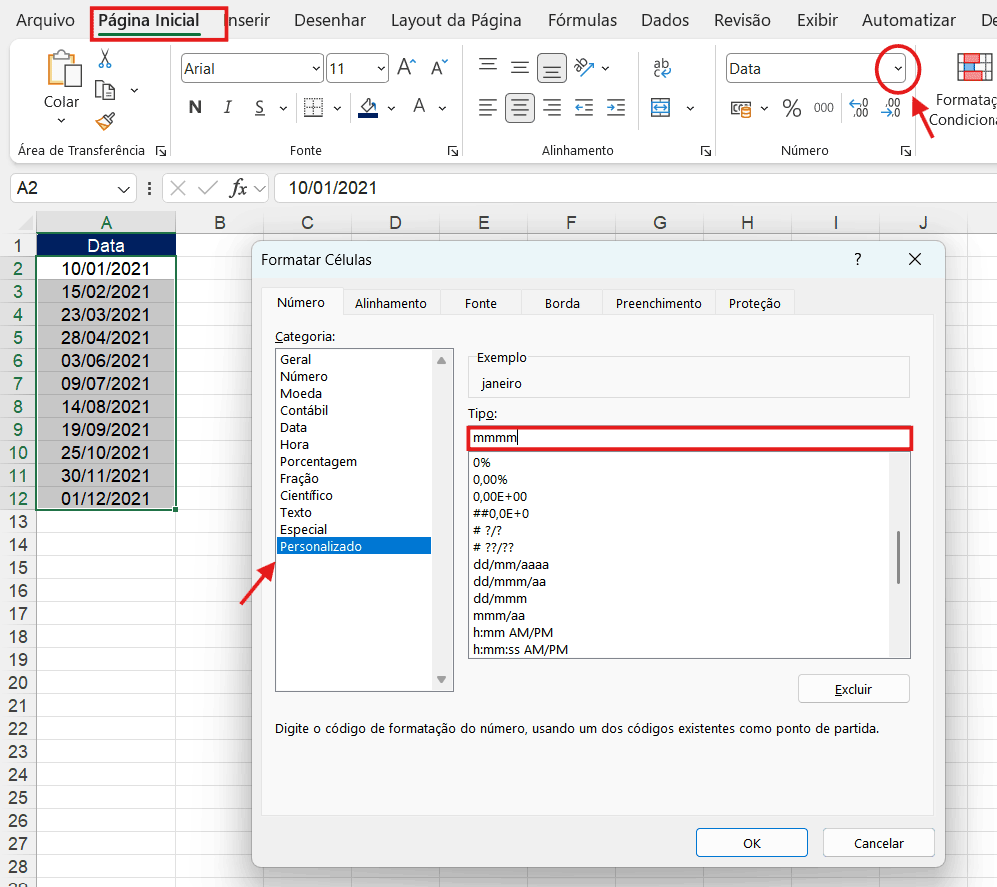Image resolution: width=997 pixels, height=887 pixels.
Task: Click the Cut scissors icon
Action: 105,59
